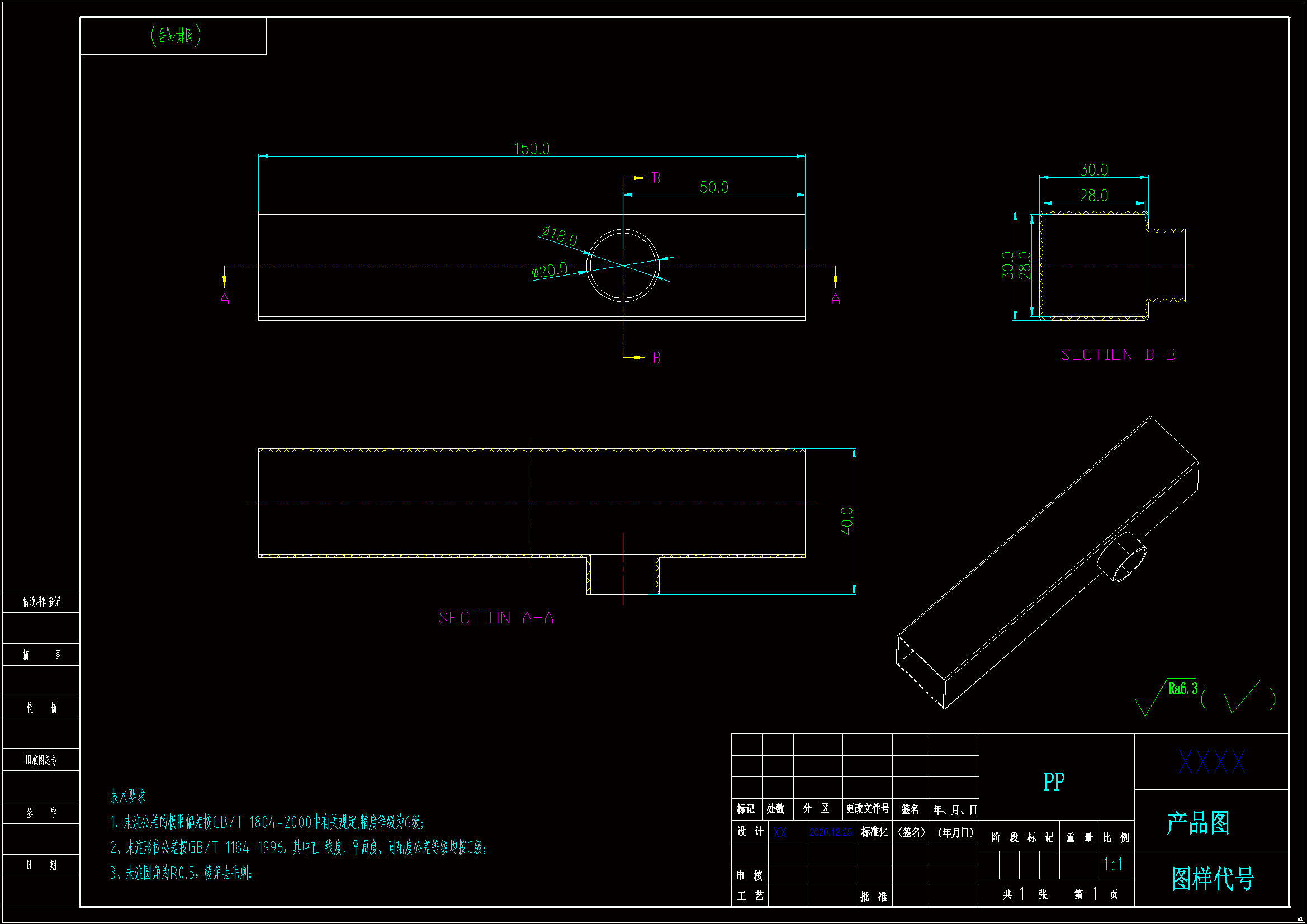Select the 40.0 height dimension text

coord(846,520)
